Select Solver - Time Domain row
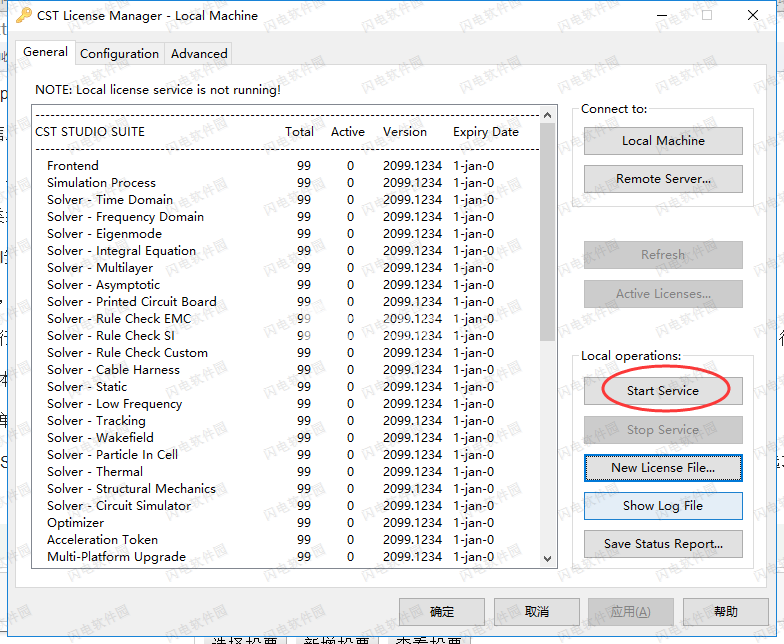Image resolution: width=784 pixels, height=644 pixels. coord(270,200)
